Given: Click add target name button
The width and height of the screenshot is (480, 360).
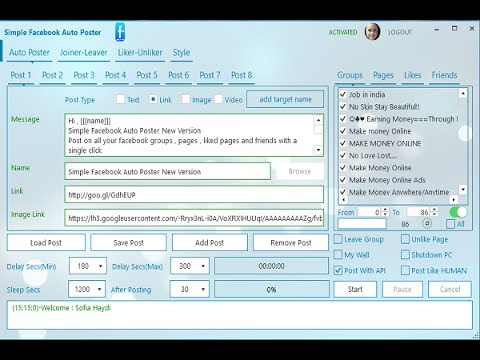Looking at the screenshot, I should tap(285, 99).
